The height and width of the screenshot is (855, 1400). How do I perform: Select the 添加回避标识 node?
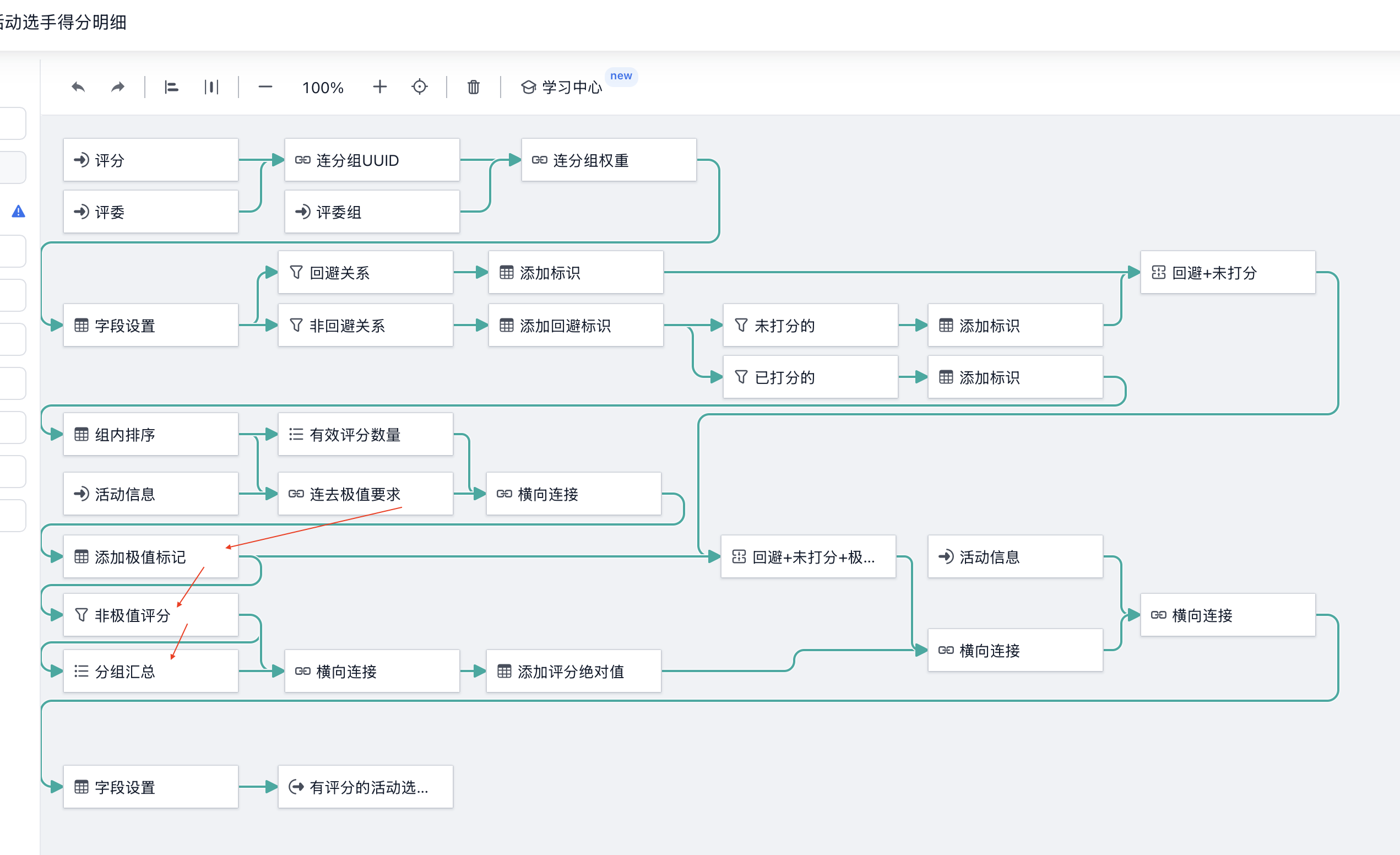[576, 325]
